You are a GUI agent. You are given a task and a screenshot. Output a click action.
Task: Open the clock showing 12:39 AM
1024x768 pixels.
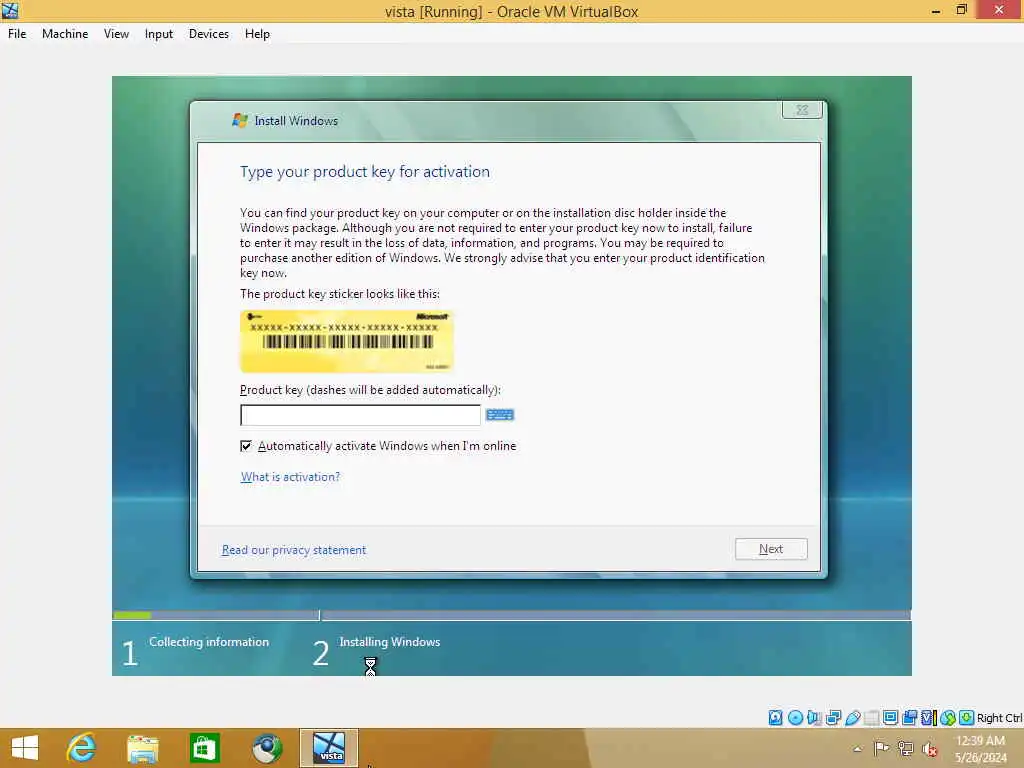coord(980,748)
